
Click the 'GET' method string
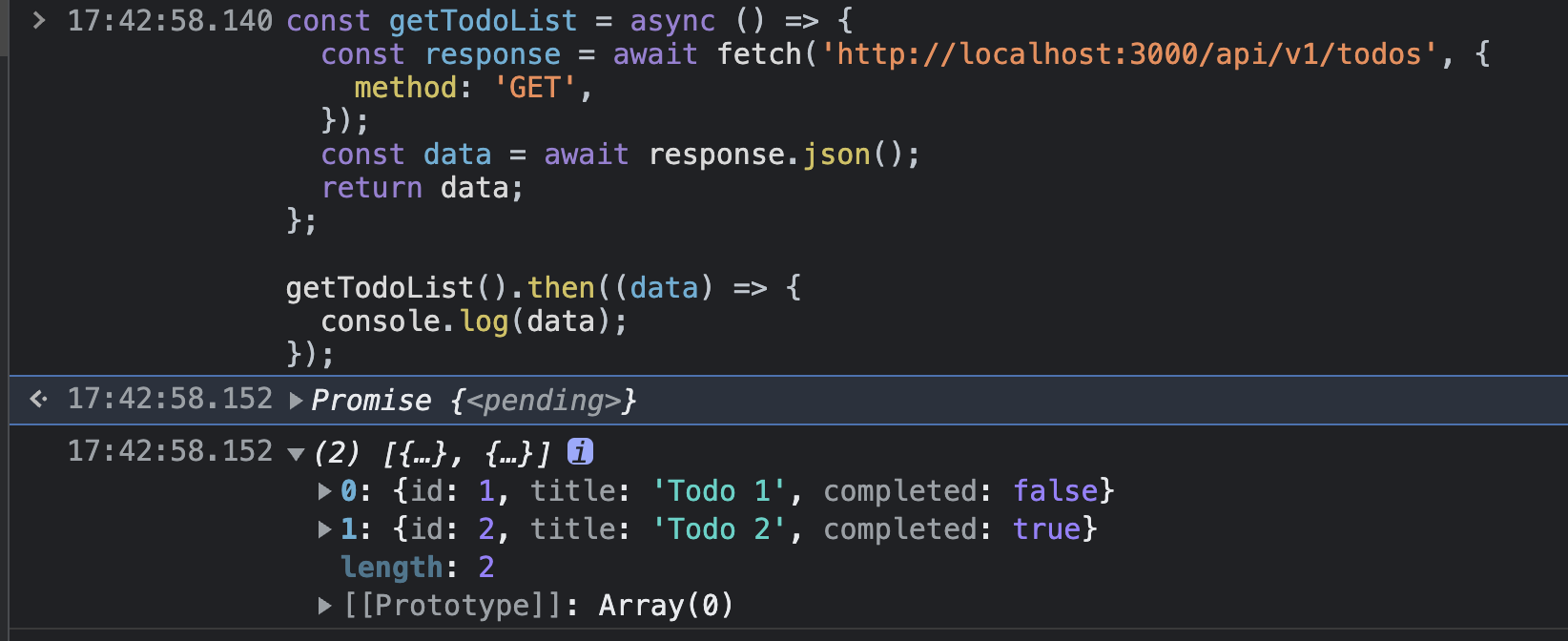tap(534, 88)
